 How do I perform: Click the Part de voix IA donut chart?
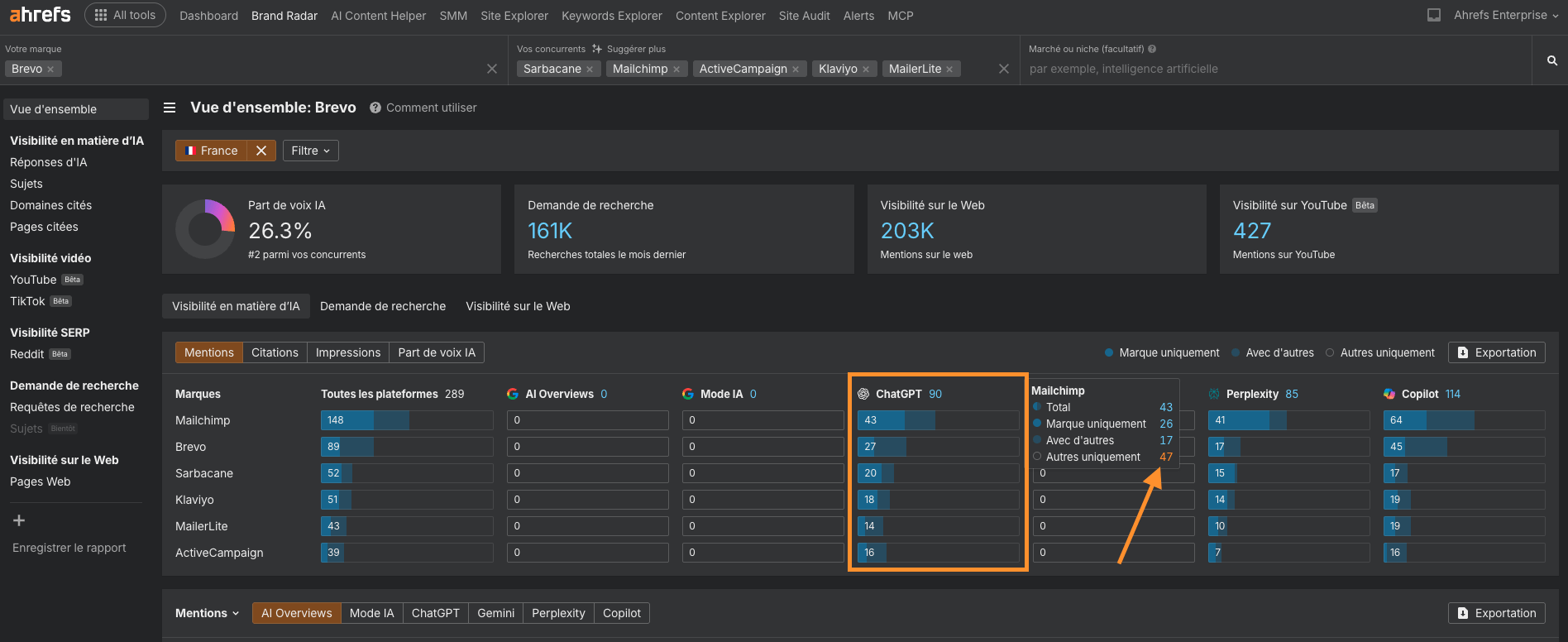point(205,229)
